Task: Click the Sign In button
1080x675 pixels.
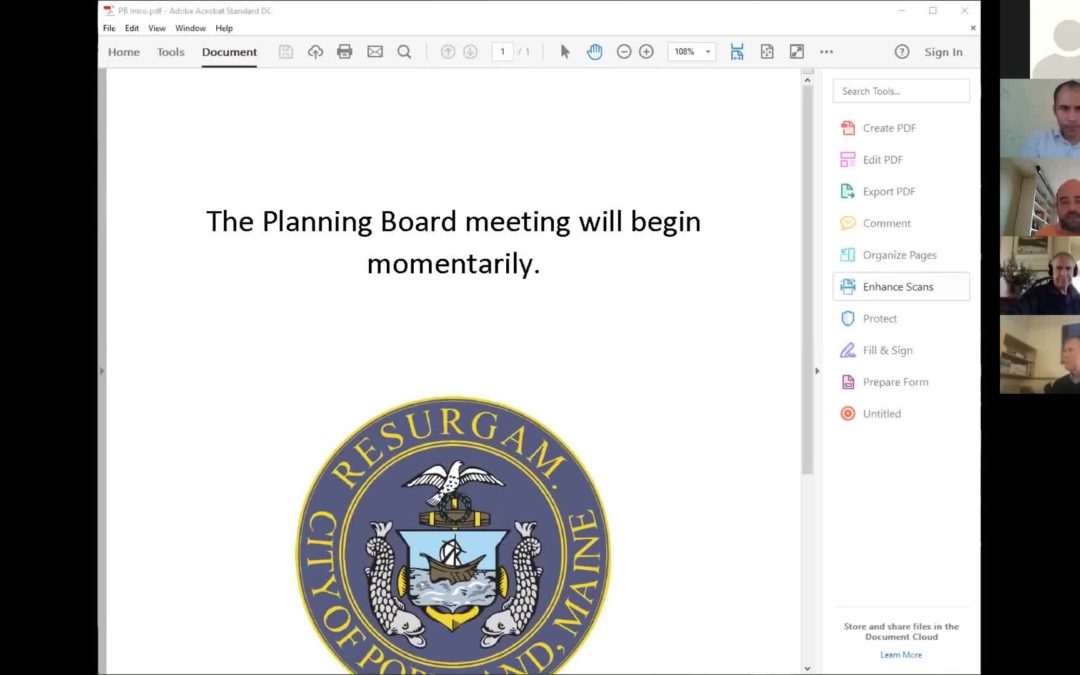Action: click(944, 52)
